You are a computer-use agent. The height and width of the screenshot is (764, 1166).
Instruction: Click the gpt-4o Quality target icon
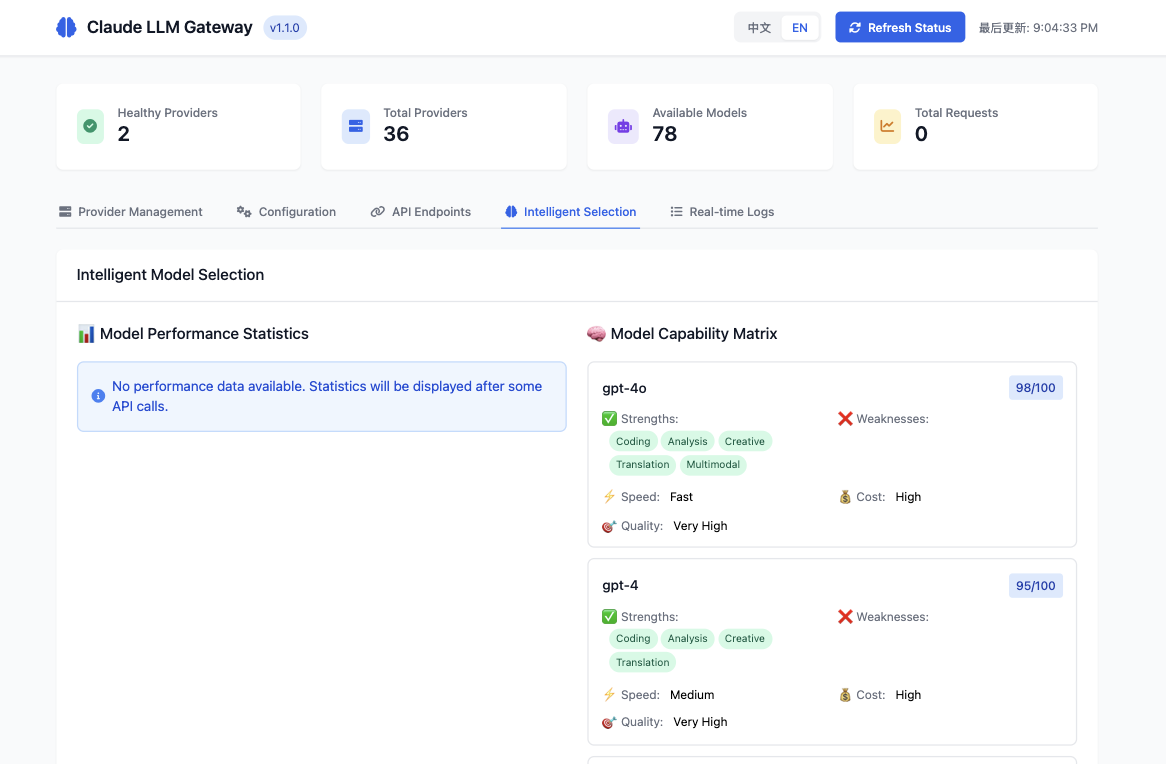pyautogui.click(x=609, y=526)
